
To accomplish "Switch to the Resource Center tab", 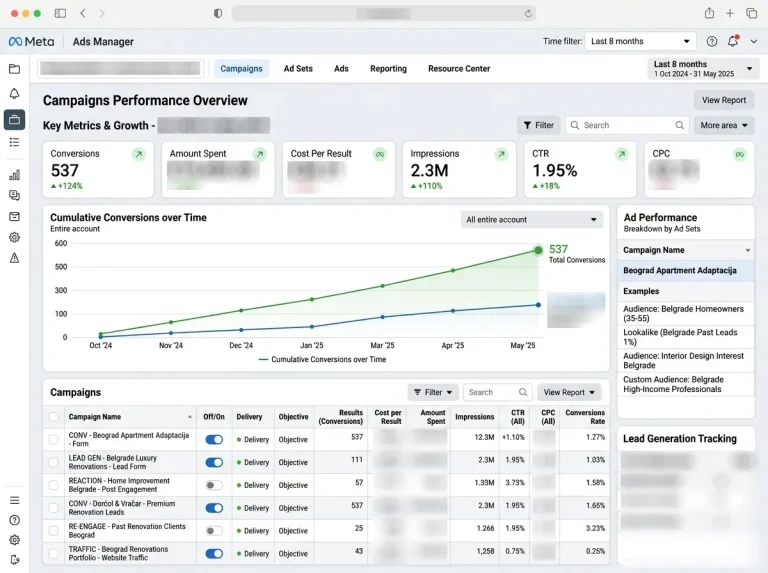I will coord(459,69).
